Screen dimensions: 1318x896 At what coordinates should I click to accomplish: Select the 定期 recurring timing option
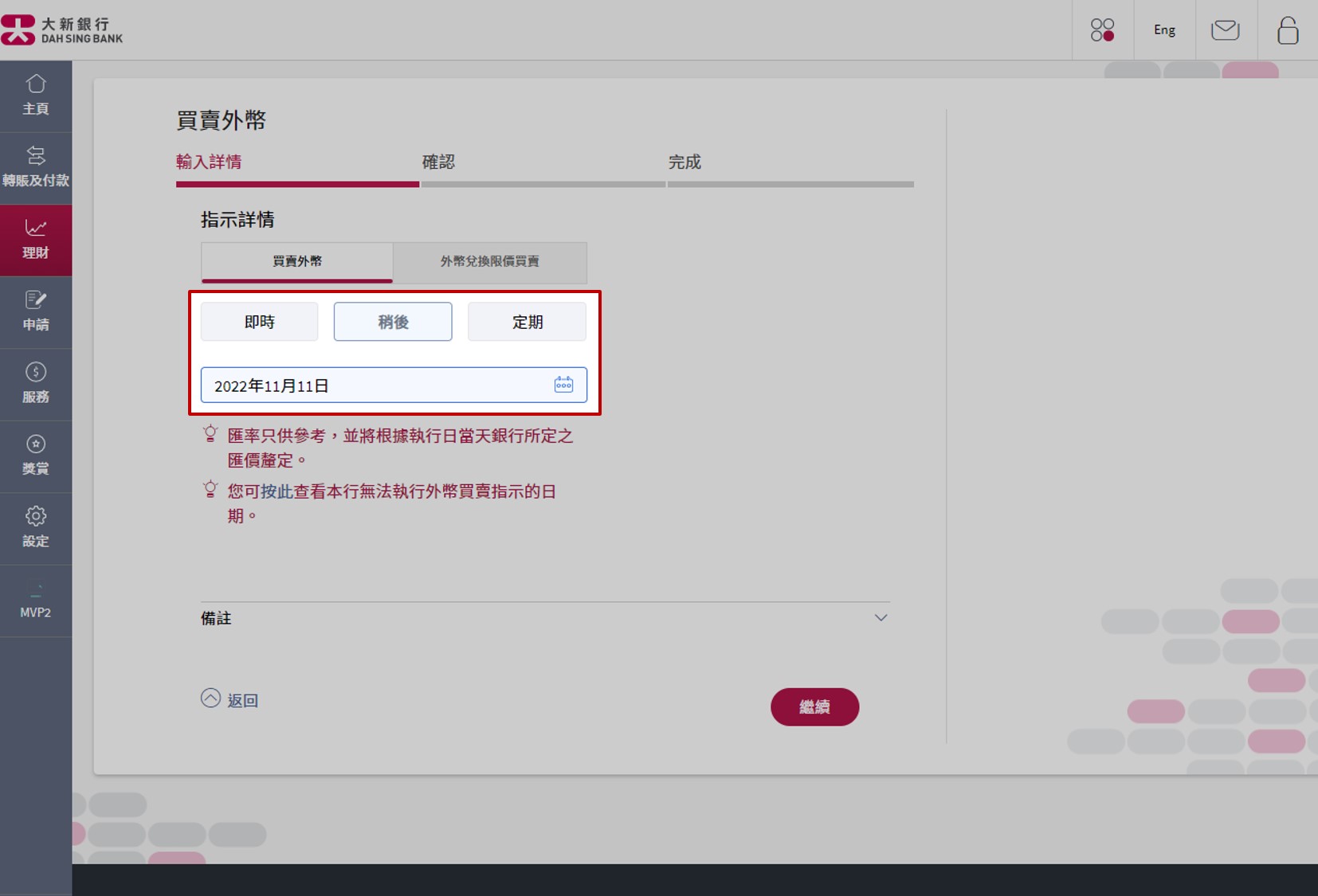click(x=527, y=322)
